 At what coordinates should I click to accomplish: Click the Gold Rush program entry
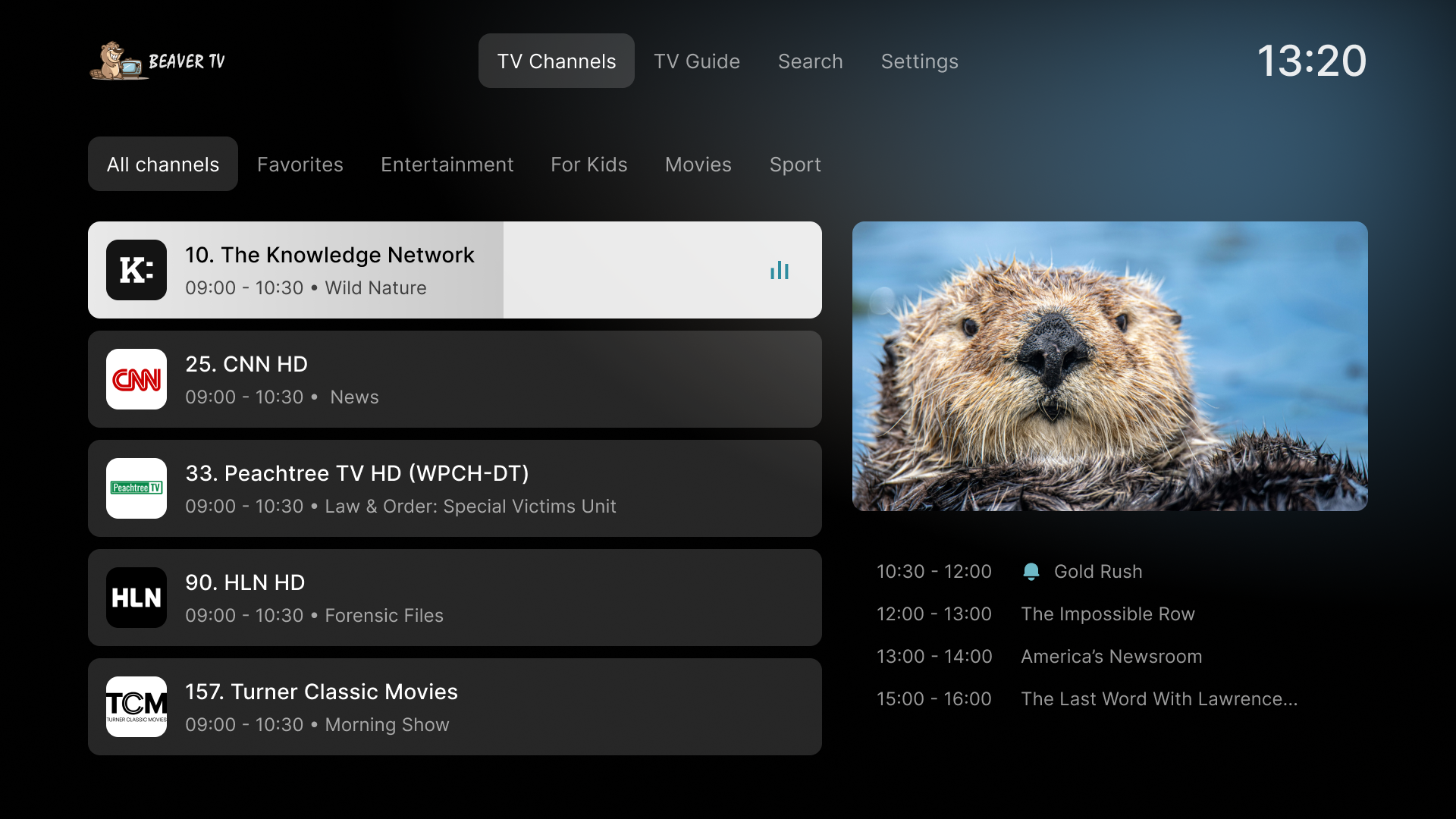(x=1098, y=572)
